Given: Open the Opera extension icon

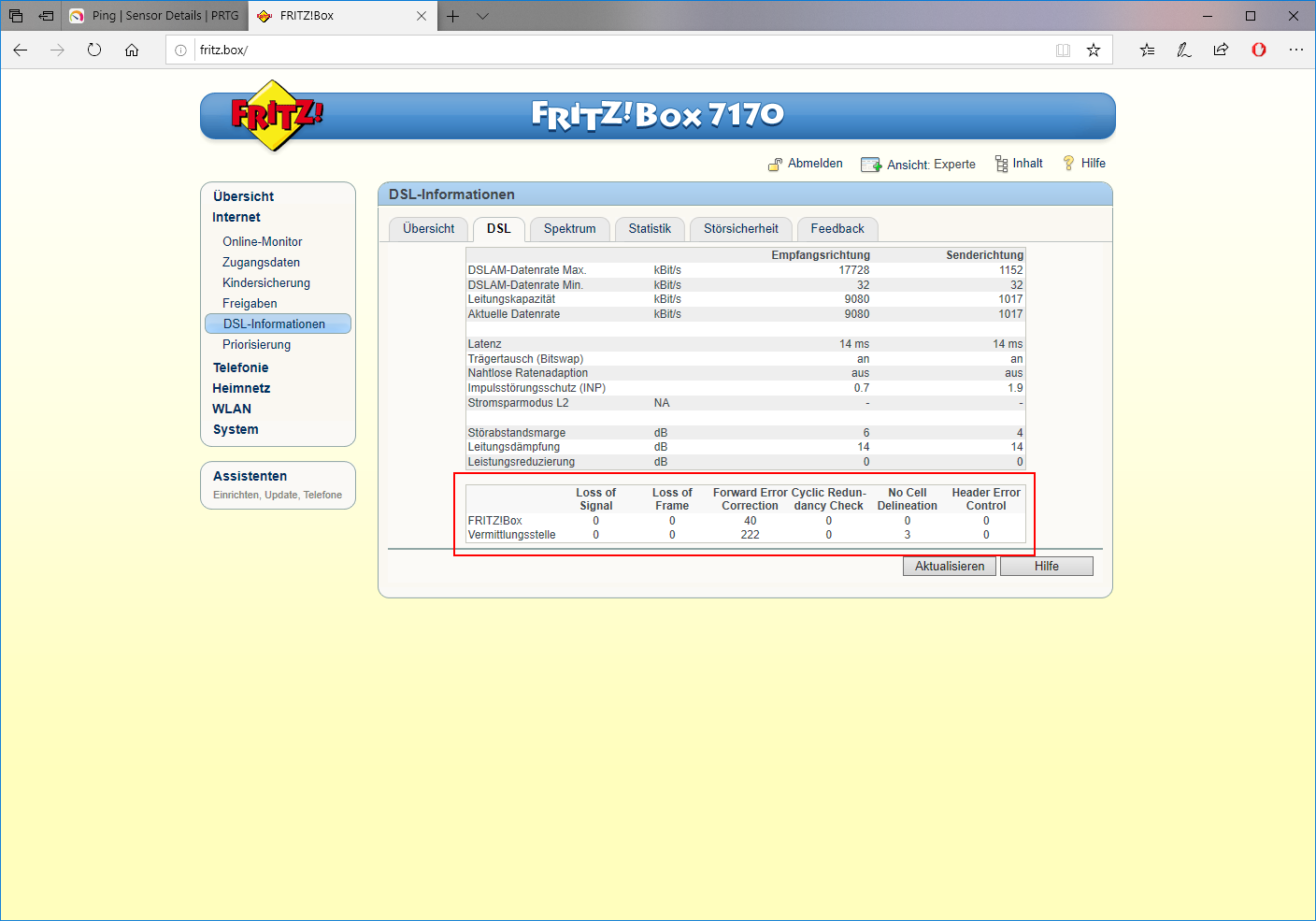Looking at the screenshot, I should [1259, 50].
